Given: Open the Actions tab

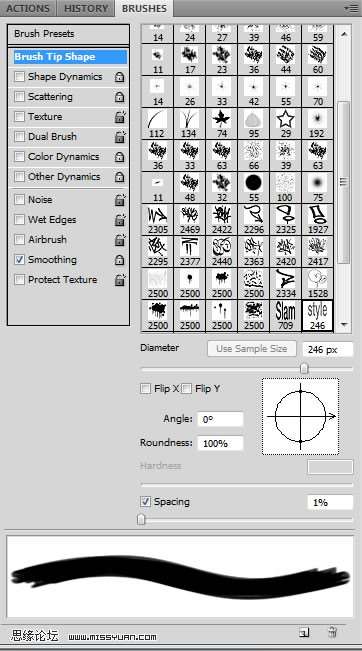Looking at the screenshot, I should [x=28, y=8].
